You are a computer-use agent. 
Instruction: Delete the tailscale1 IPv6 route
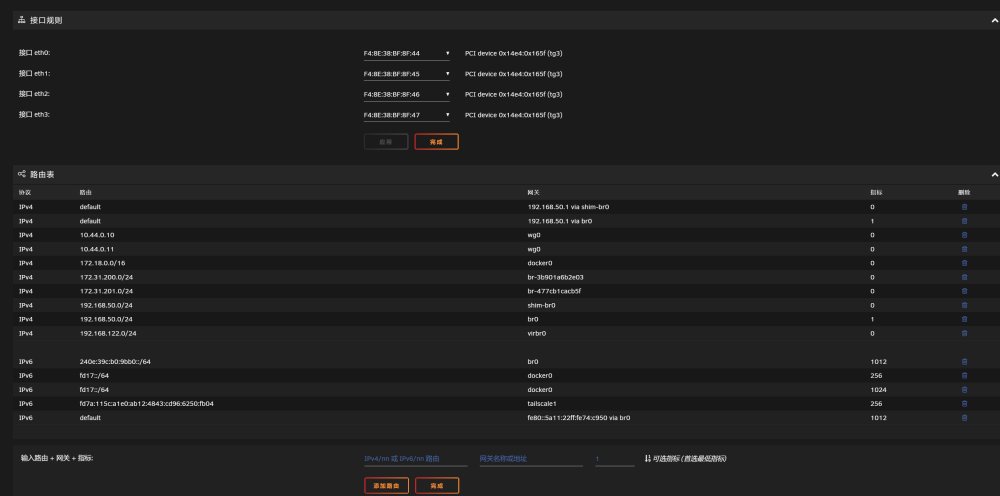coord(964,404)
